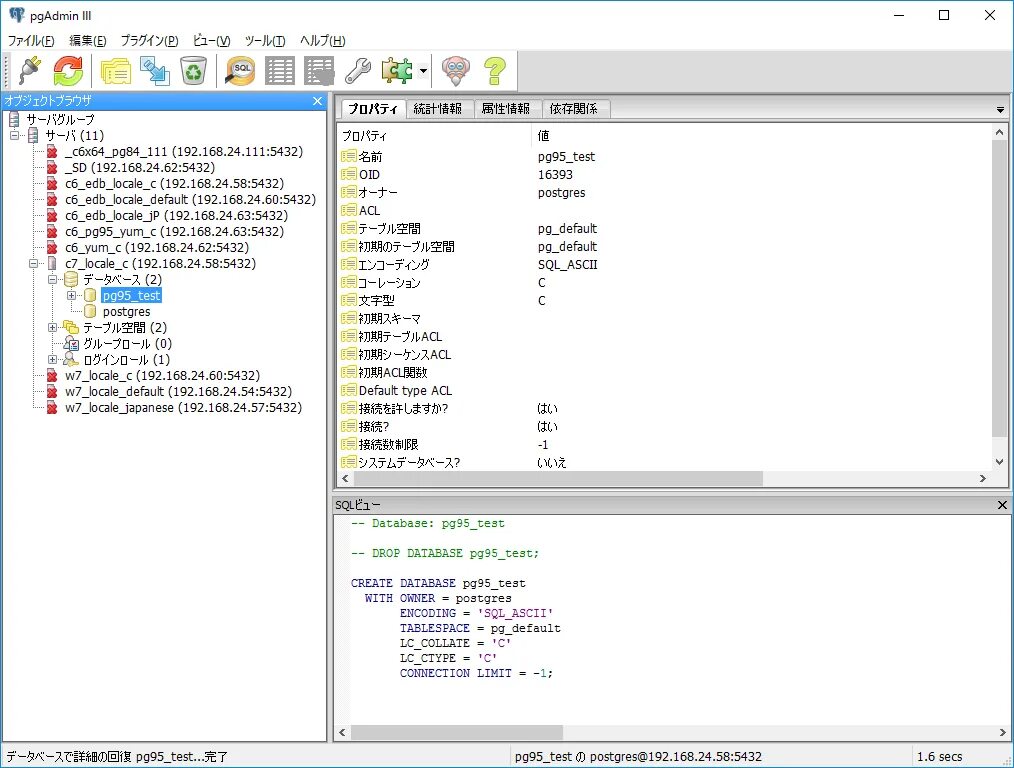
Task: Click SQL view horizontal scrollbar right arrow
Action: [1002, 732]
